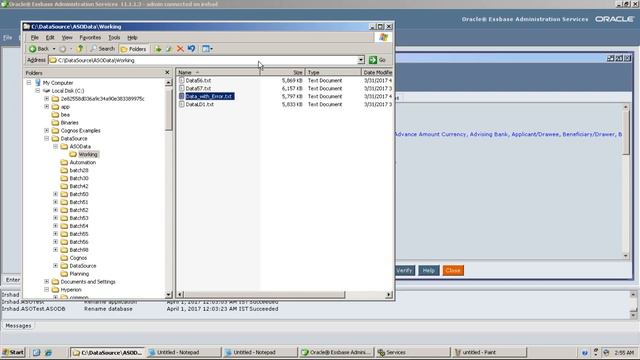Select the Binaries folder icon
The width and height of the screenshot is (640, 360).
pyautogui.click(x=56, y=122)
